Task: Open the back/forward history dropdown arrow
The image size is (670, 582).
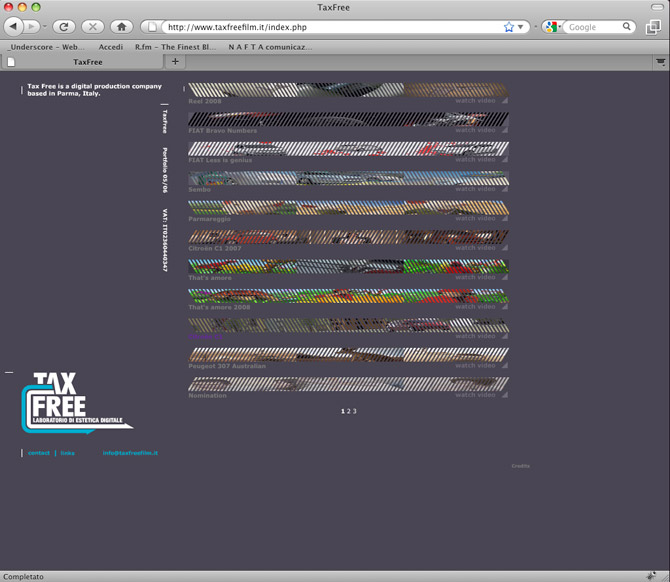Action: [x=44, y=26]
